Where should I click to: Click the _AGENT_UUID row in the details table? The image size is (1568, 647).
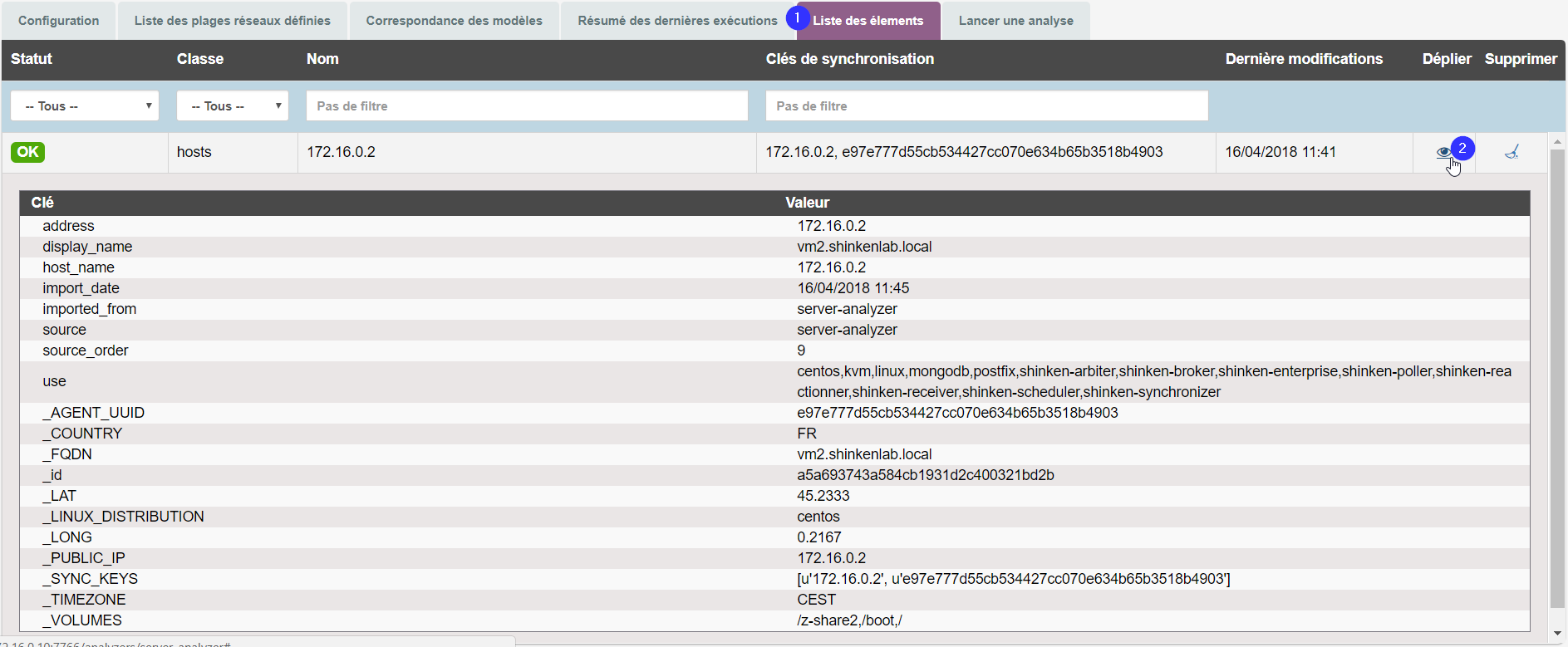pos(94,413)
